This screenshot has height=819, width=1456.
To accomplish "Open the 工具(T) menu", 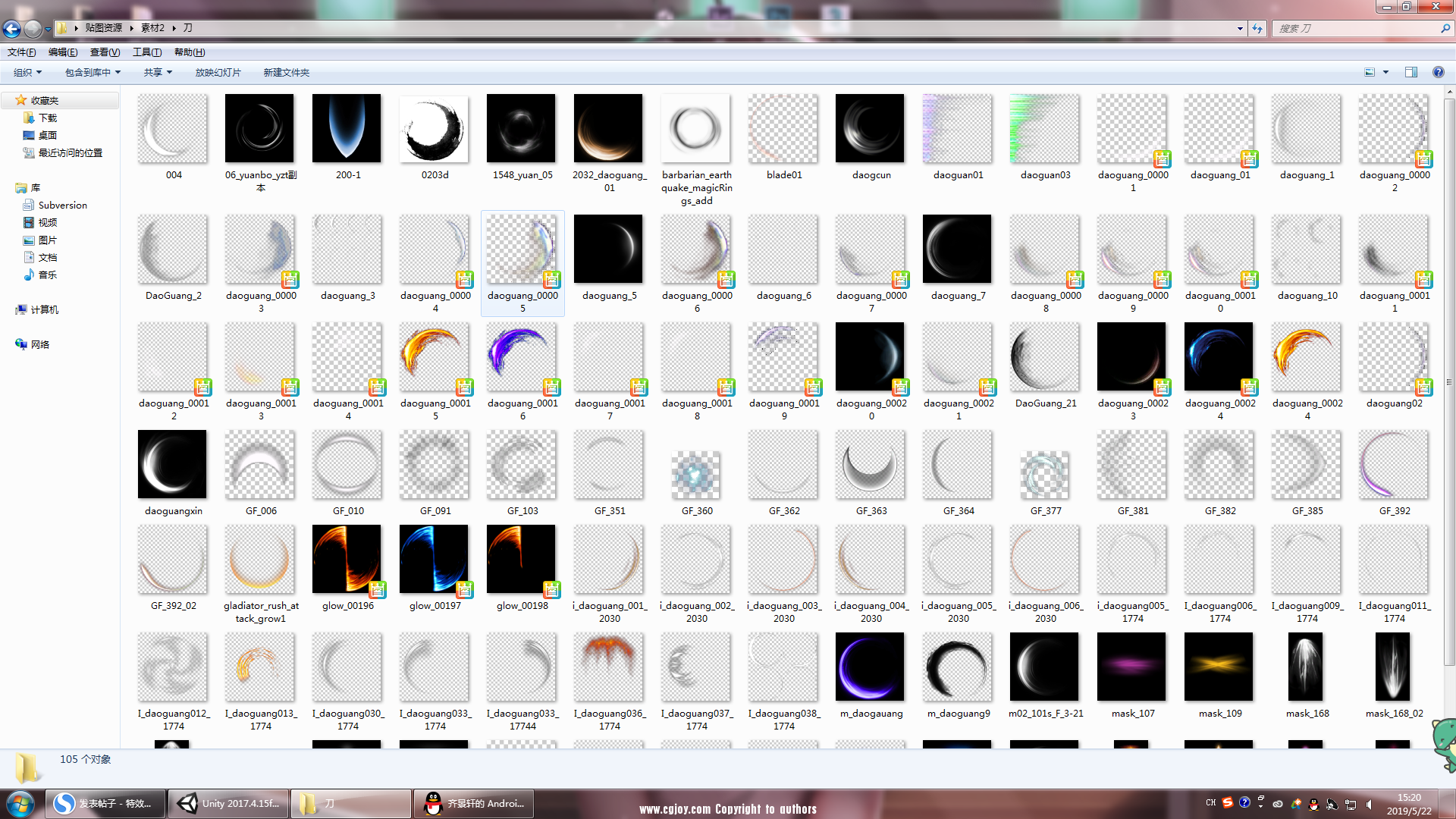I will click(147, 52).
